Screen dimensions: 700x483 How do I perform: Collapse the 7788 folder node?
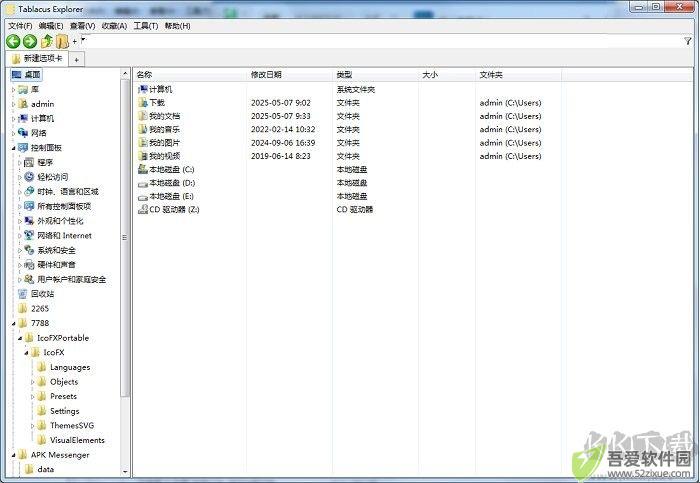point(13,324)
